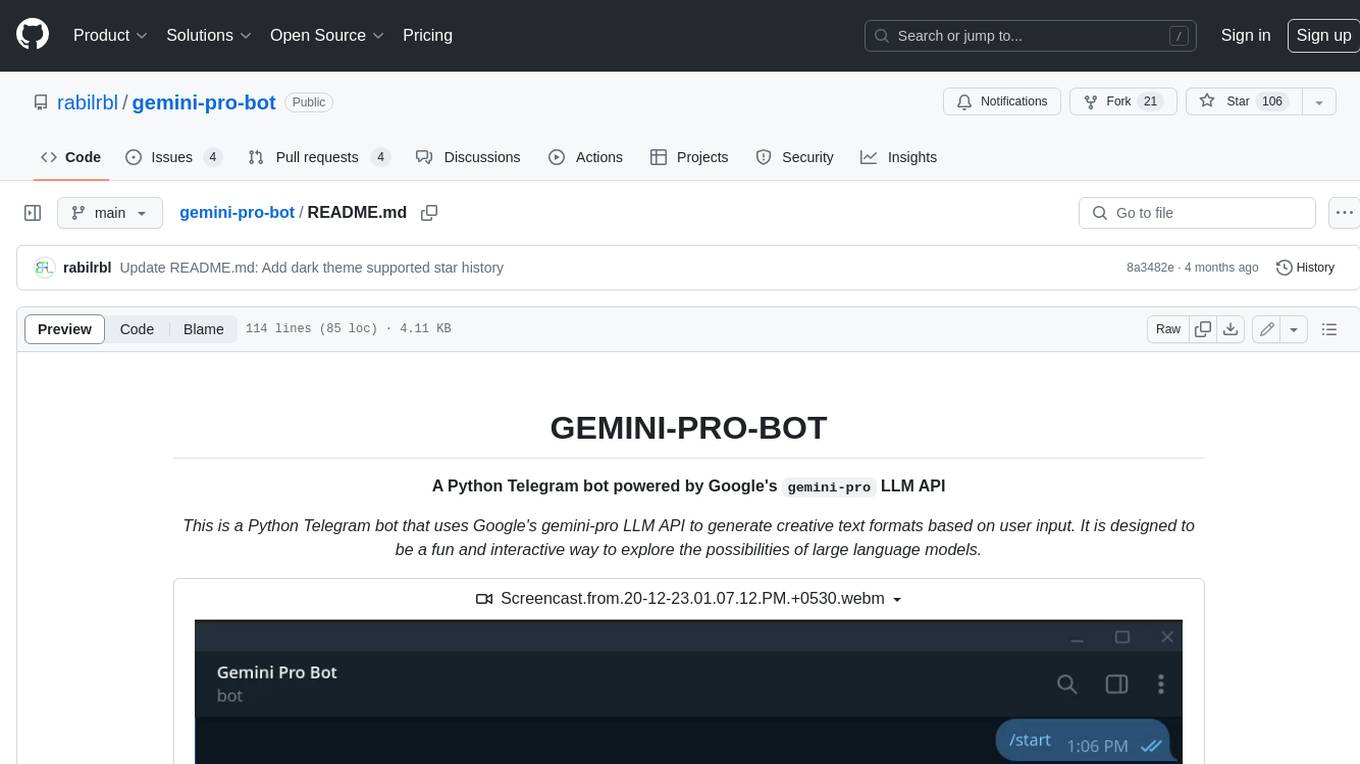Open the gemini-pro-bot repository link

[x=204, y=102]
